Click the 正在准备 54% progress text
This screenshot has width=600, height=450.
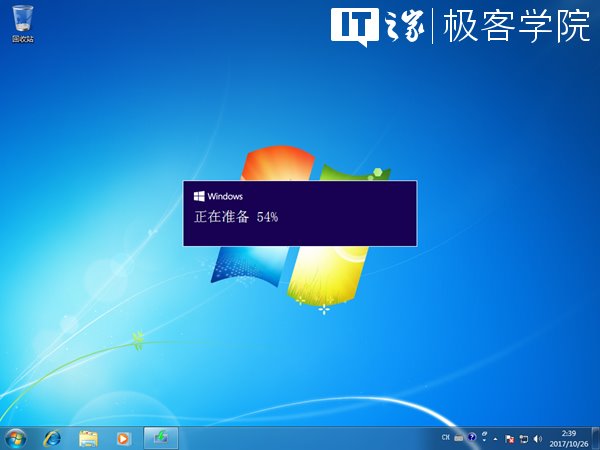pyautogui.click(x=236, y=217)
